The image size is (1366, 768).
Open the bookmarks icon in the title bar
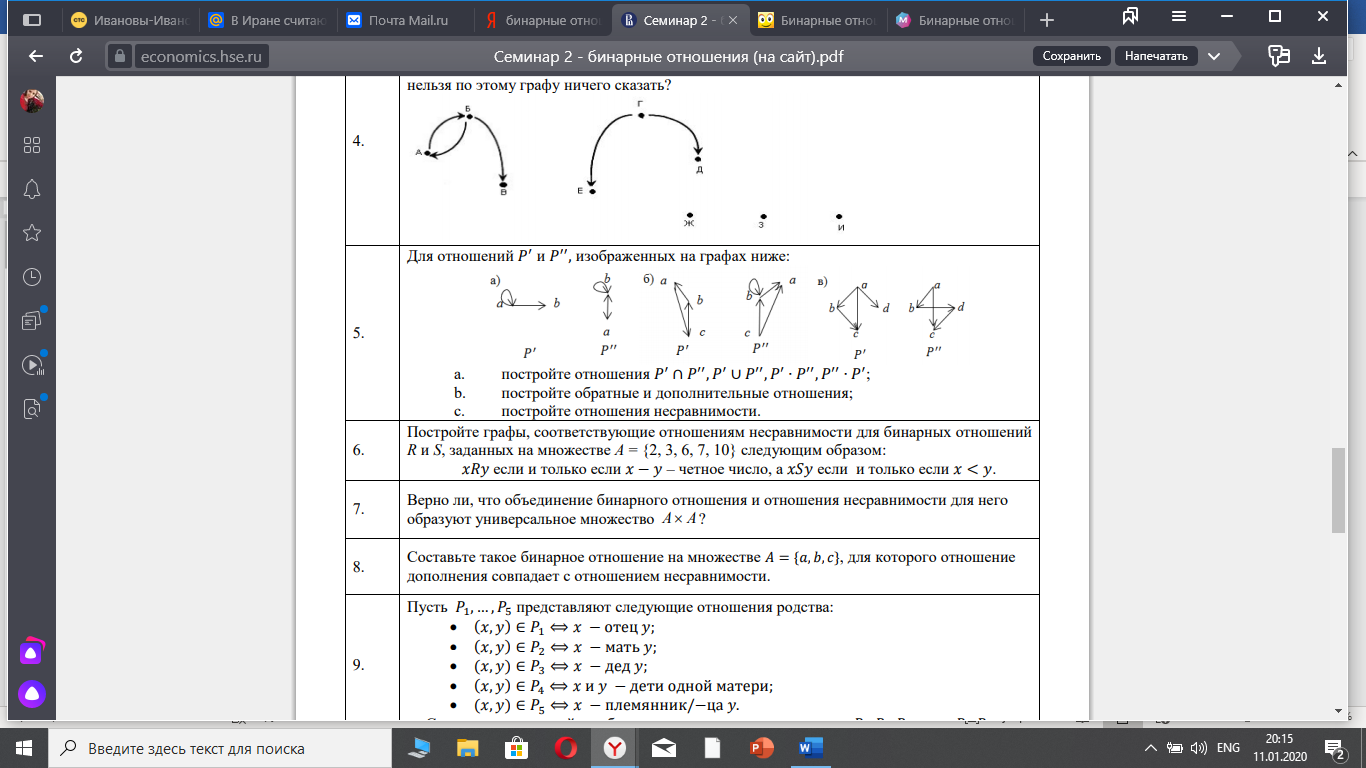1131,17
